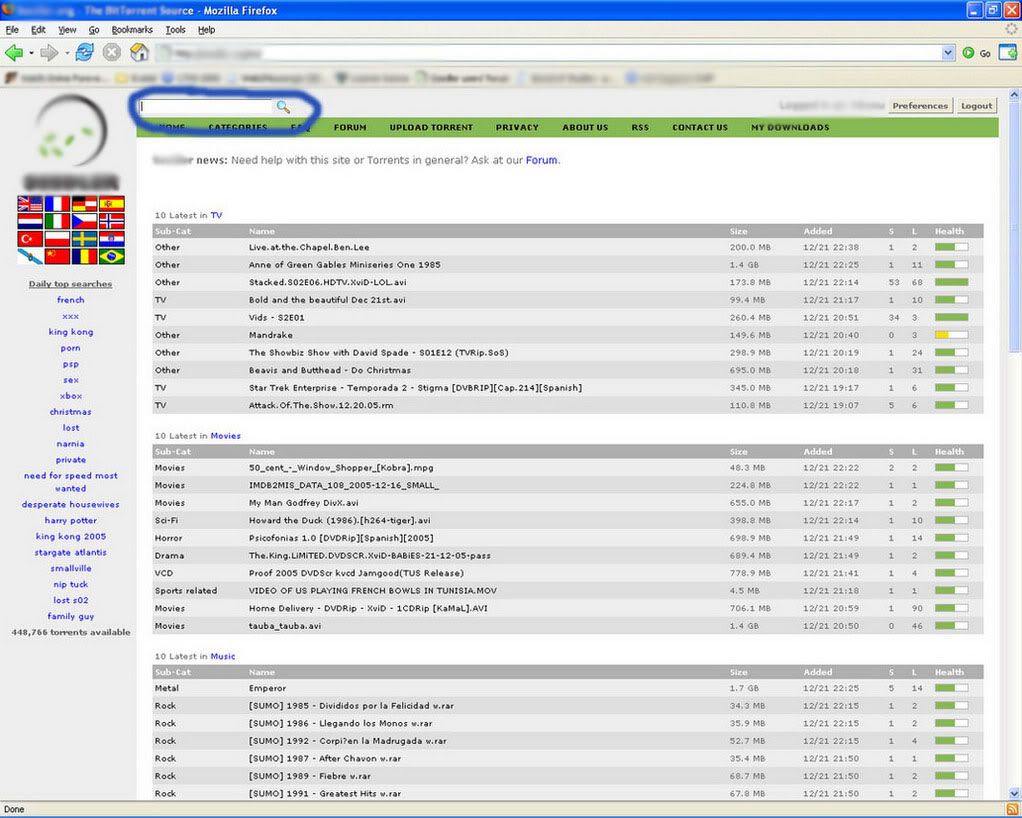Click the Forward arrow in the toolbar
The height and width of the screenshot is (818, 1022).
click(x=49, y=53)
